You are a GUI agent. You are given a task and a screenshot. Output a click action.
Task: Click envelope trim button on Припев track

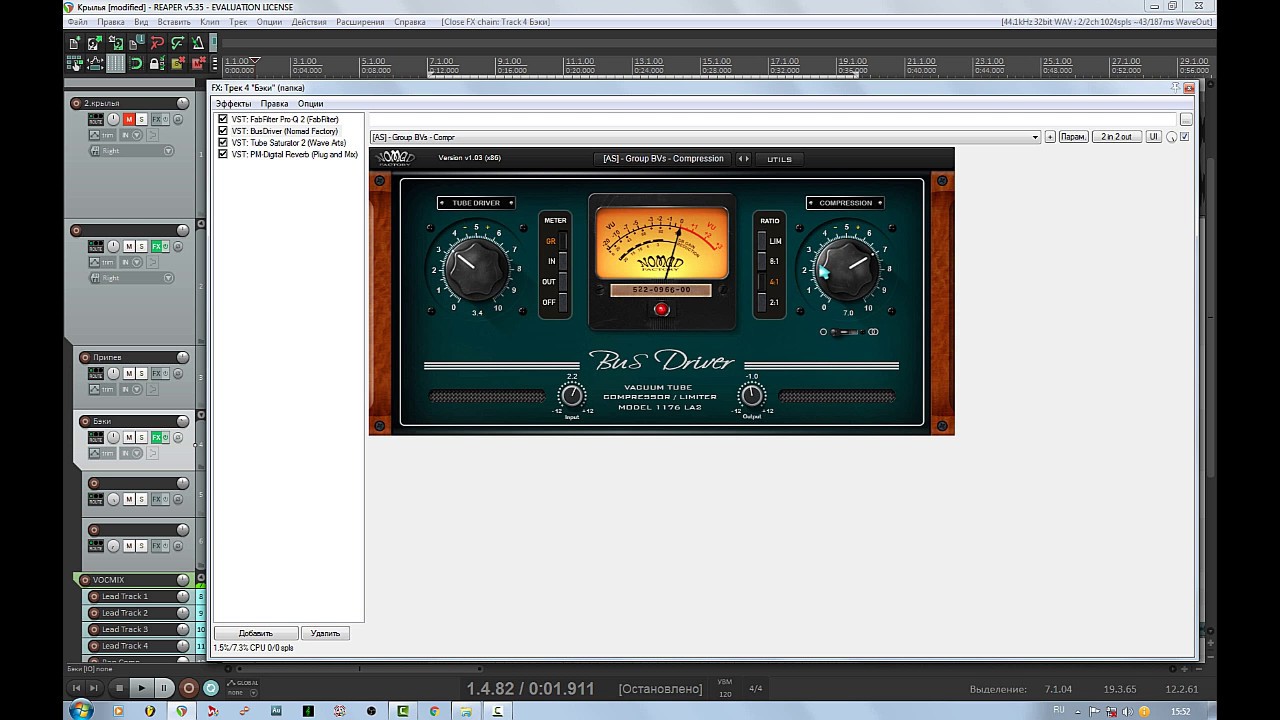(x=103, y=389)
